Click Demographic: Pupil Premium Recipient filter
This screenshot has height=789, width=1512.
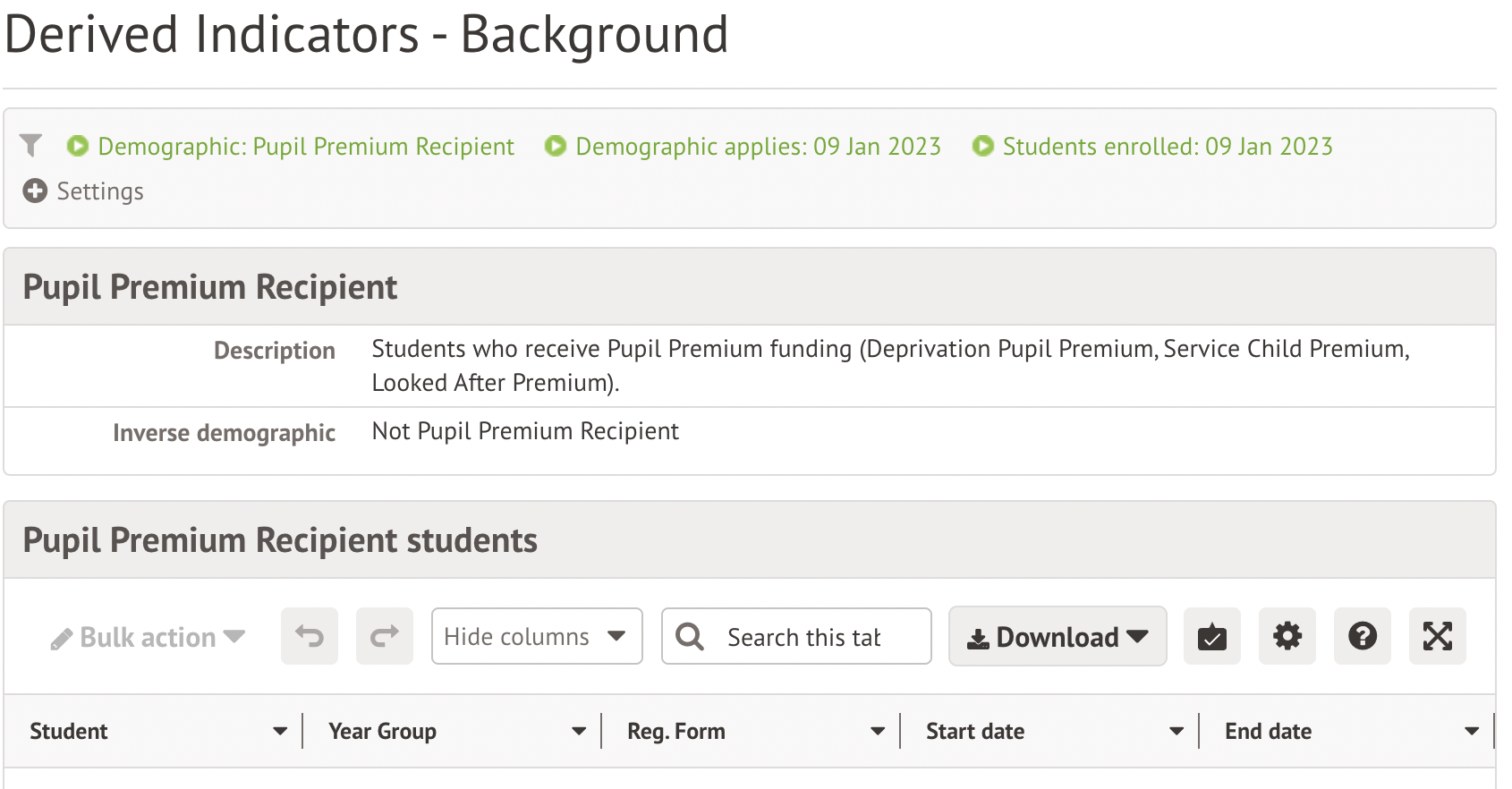pyautogui.click(x=305, y=147)
